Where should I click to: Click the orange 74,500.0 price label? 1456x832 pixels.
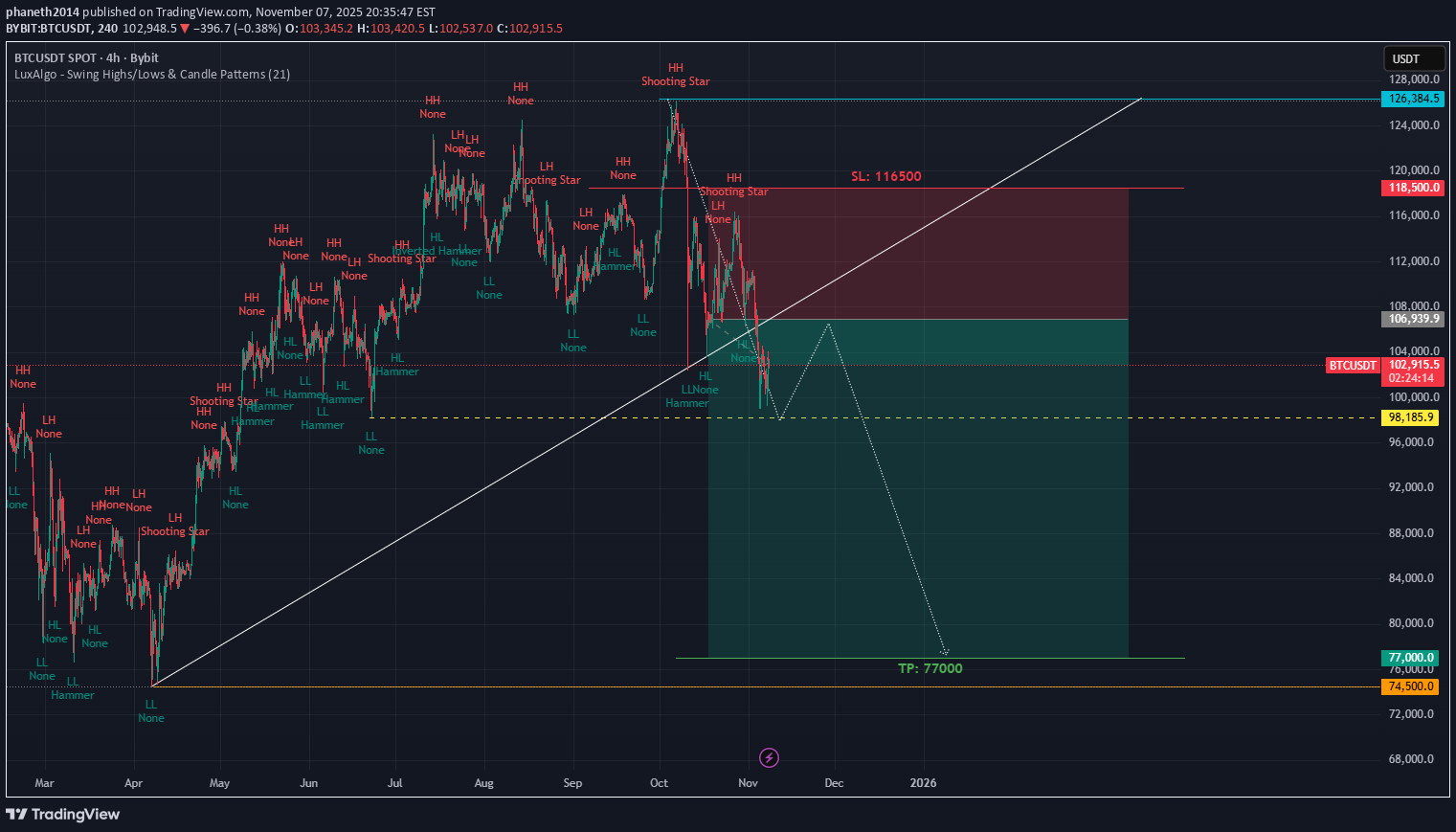pos(1411,686)
